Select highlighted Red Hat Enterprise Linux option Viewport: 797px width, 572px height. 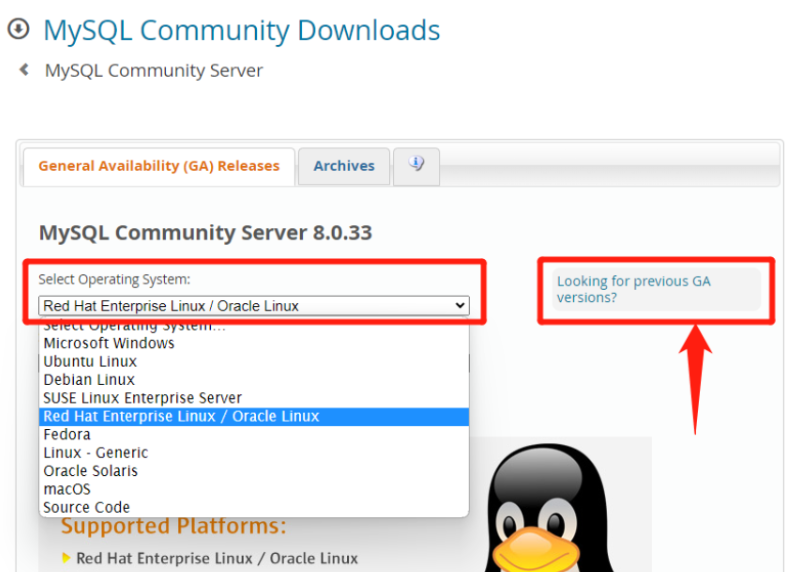(x=254, y=416)
